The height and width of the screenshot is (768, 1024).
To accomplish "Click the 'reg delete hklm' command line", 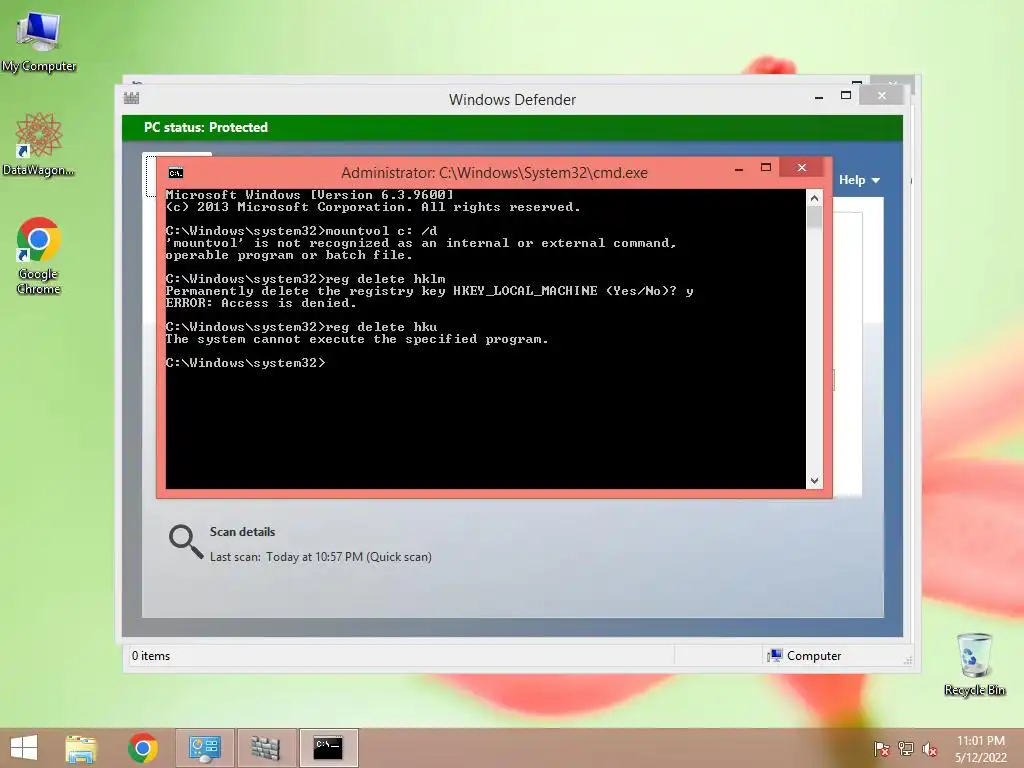I will pos(306,279).
